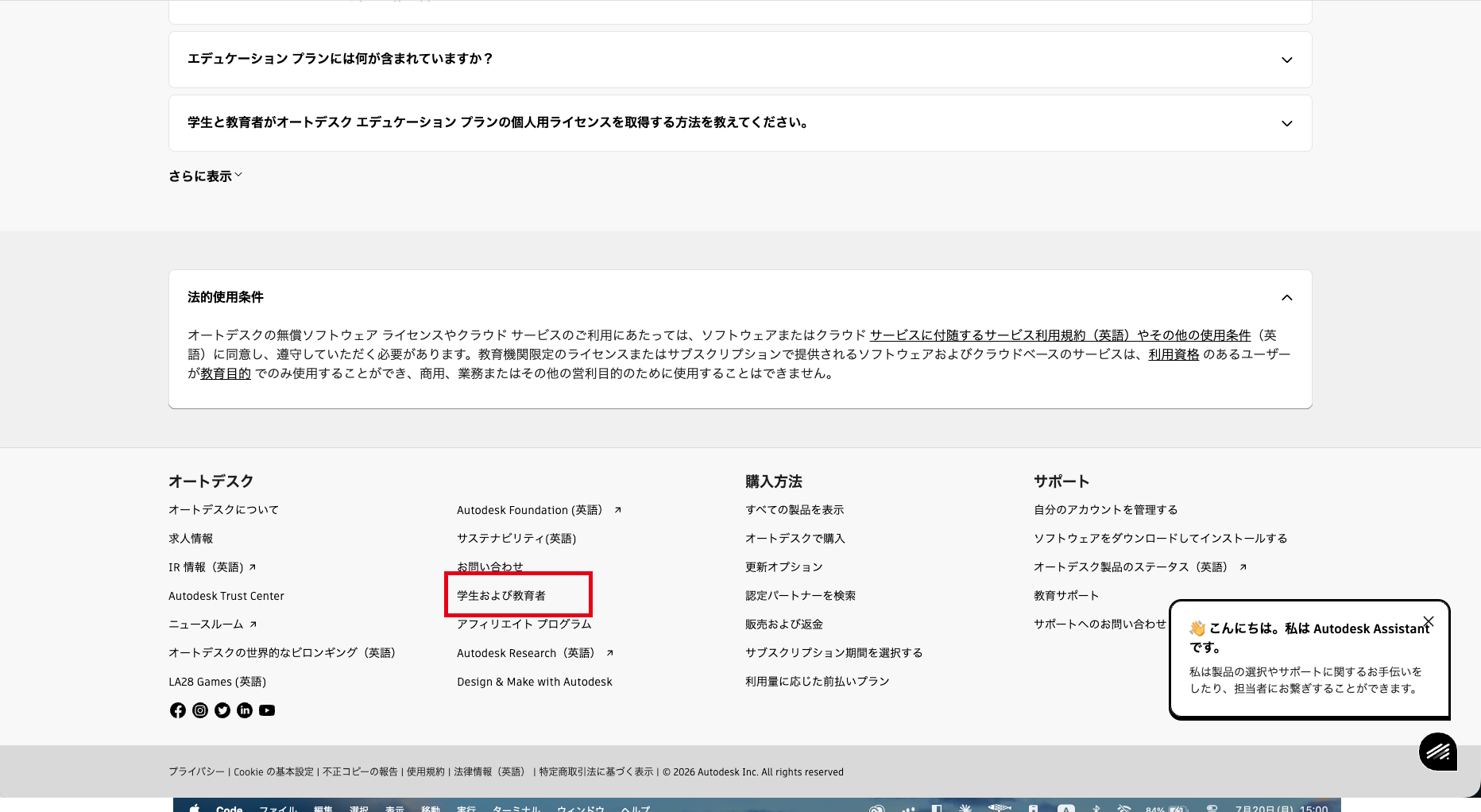Screen dimensions: 1481x812
Task: Open 認定パートナーを検索 link
Action: point(800,596)
